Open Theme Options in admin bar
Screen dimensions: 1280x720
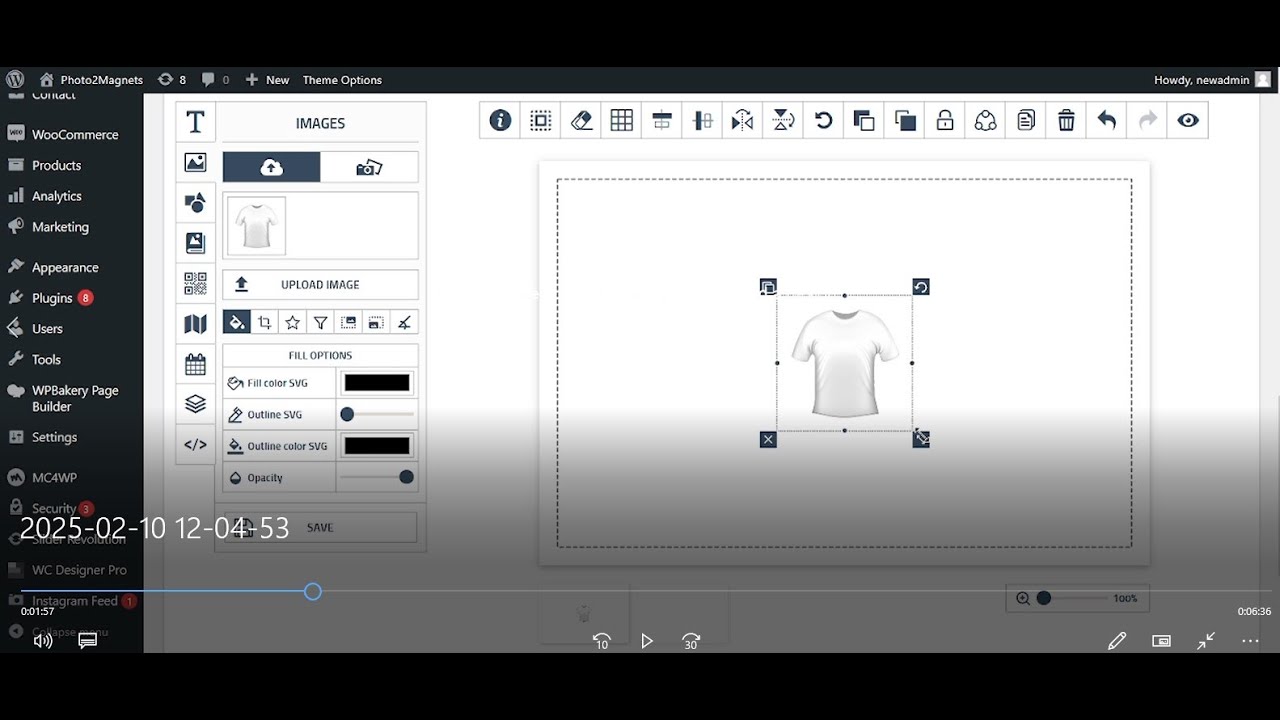click(342, 80)
